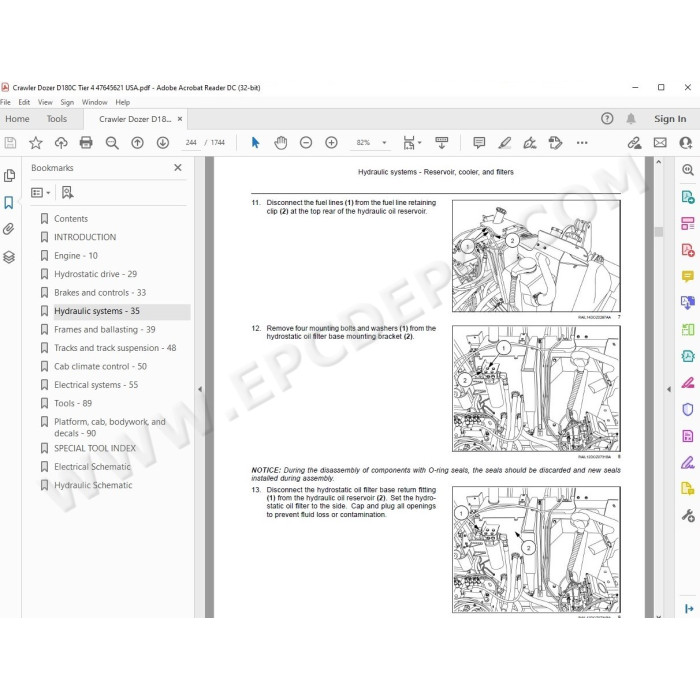This screenshot has height=700, width=700.
Task: Click the vertical scrollbar thumb
Action: pos(658,232)
